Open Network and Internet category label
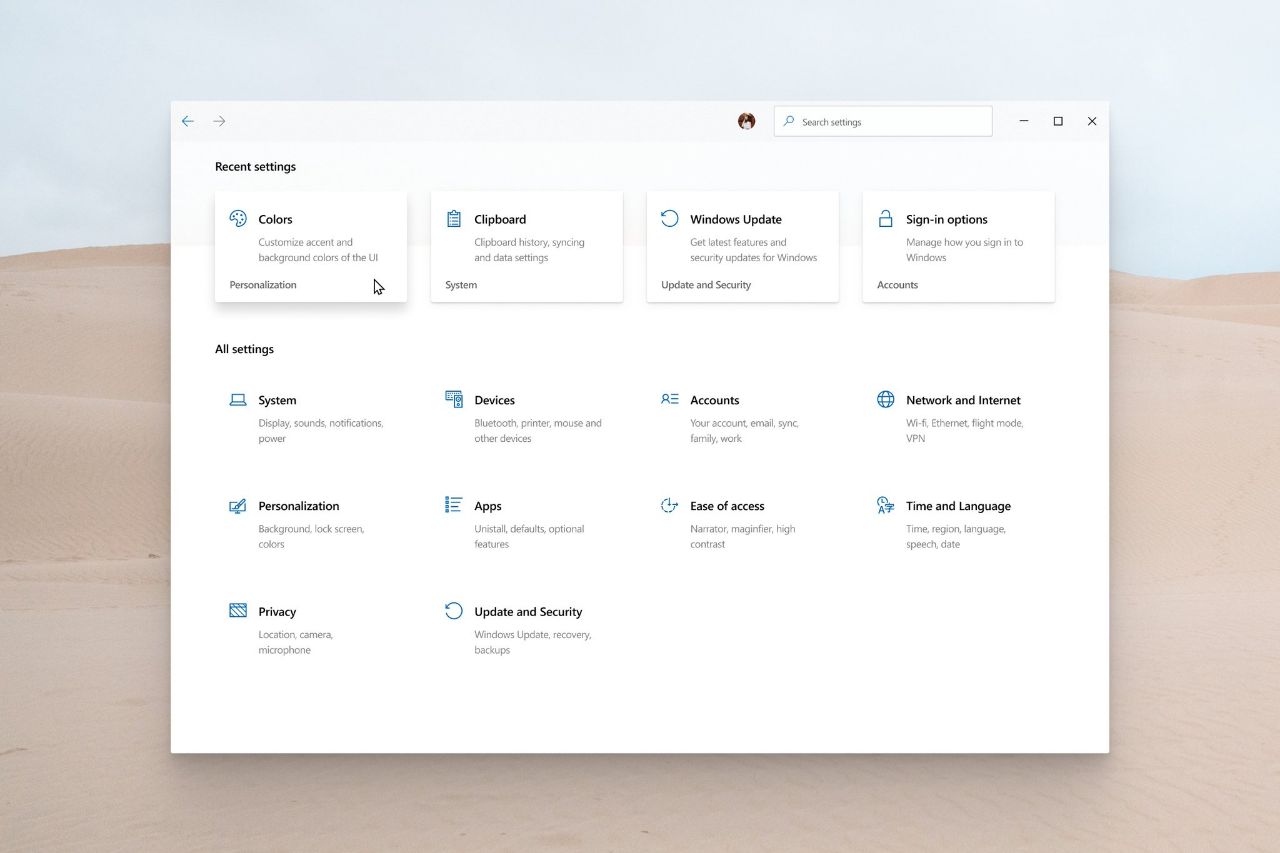The height and width of the screenshot is (853, 1280). tap(964, 400)
